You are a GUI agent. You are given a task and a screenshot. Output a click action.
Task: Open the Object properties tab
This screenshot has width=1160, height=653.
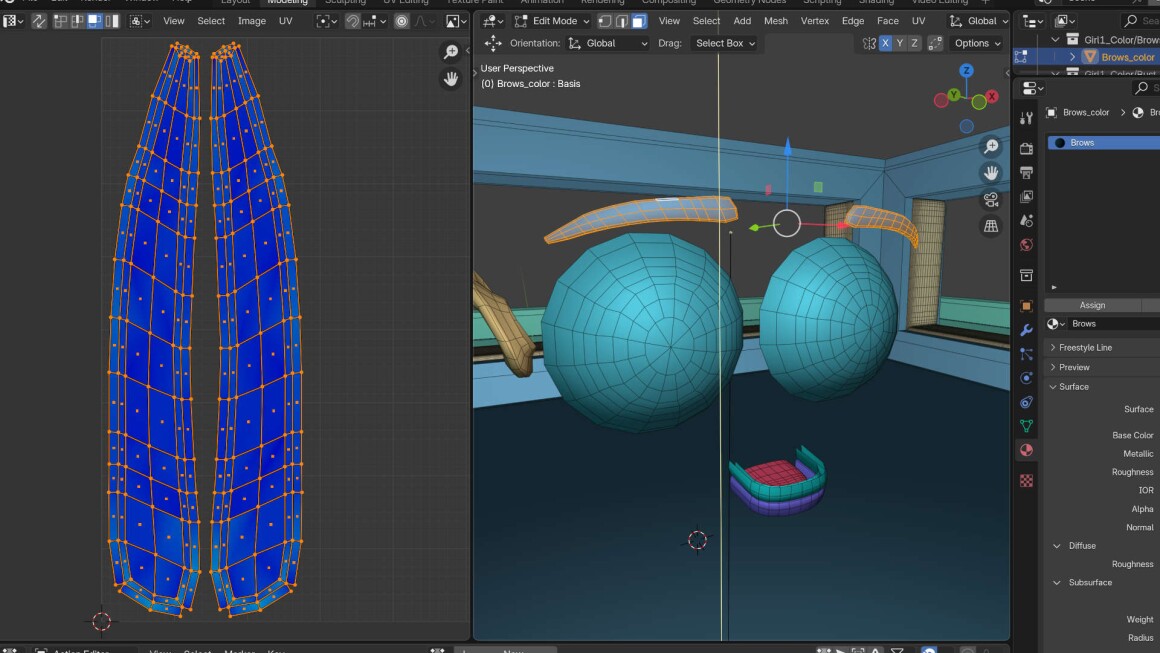(1026, 306)
